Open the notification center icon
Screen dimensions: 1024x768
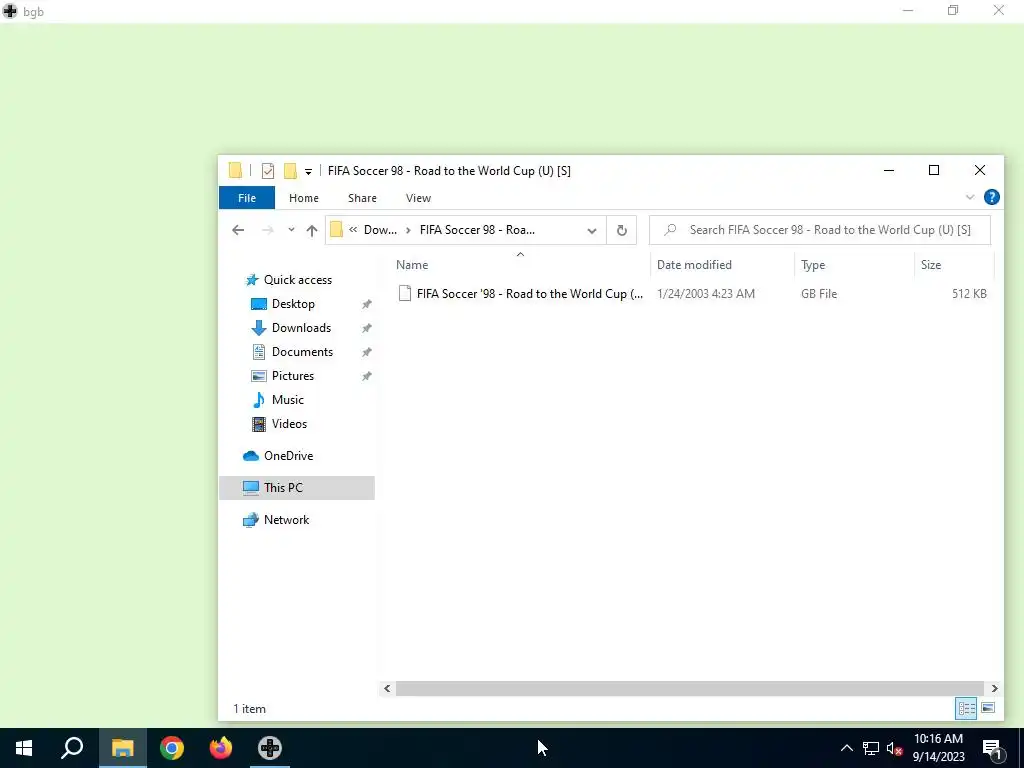991,748
